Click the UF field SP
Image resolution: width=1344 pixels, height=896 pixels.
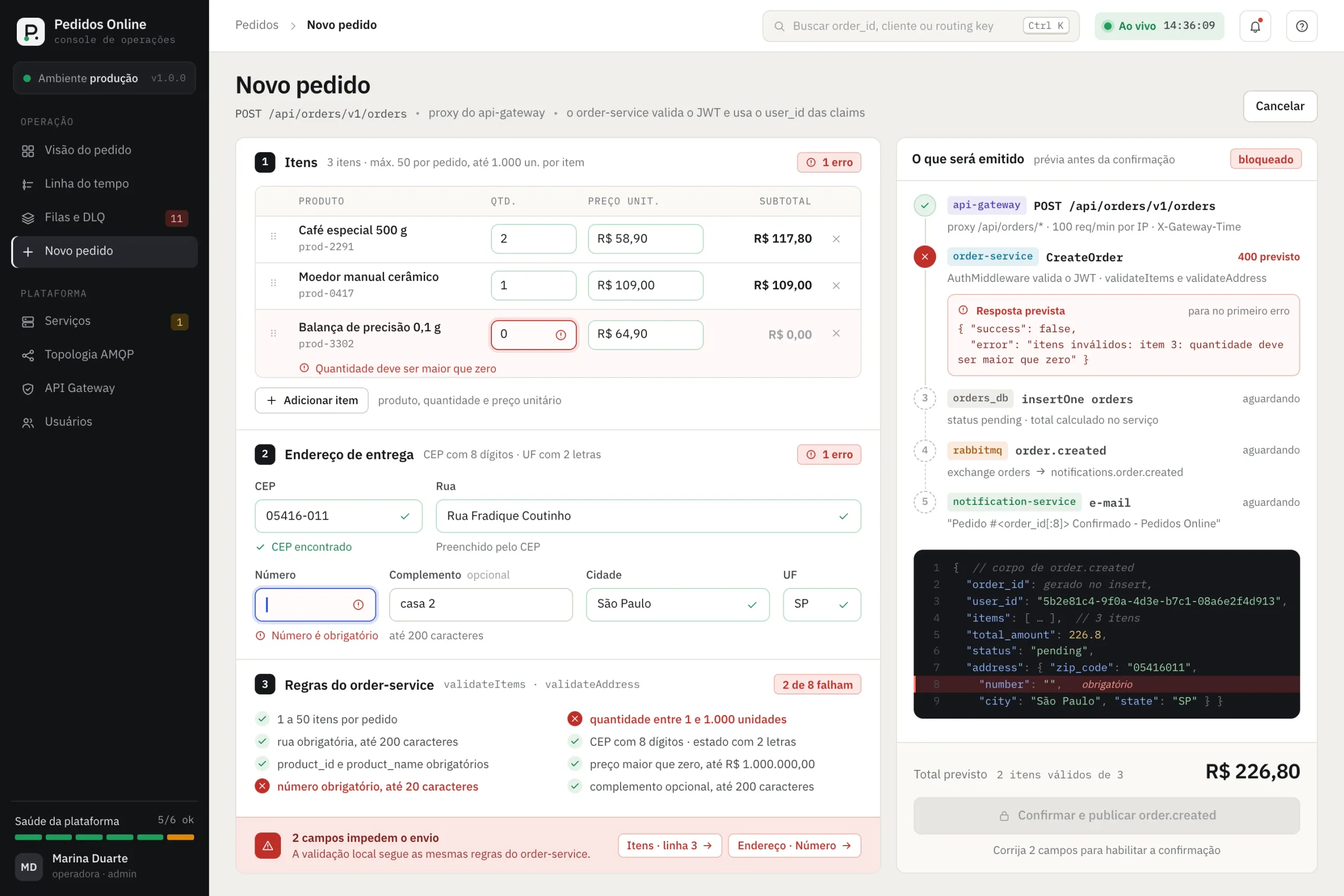822,605
